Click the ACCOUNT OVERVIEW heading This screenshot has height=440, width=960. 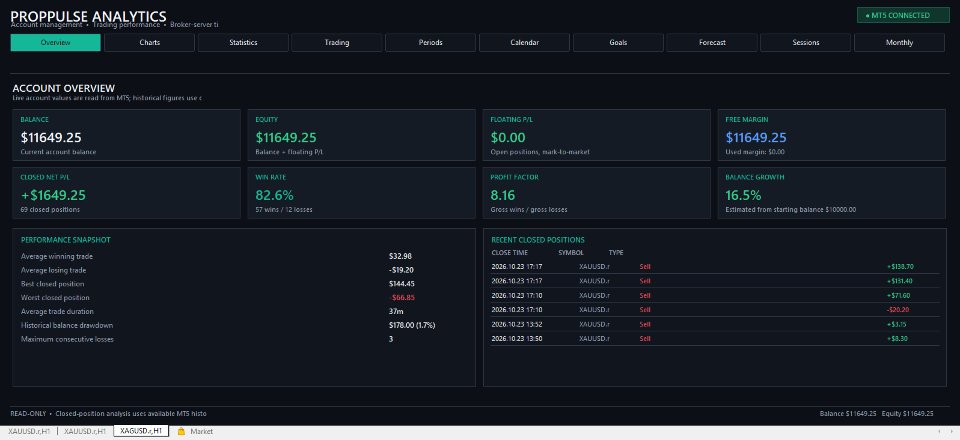point(64,89)
